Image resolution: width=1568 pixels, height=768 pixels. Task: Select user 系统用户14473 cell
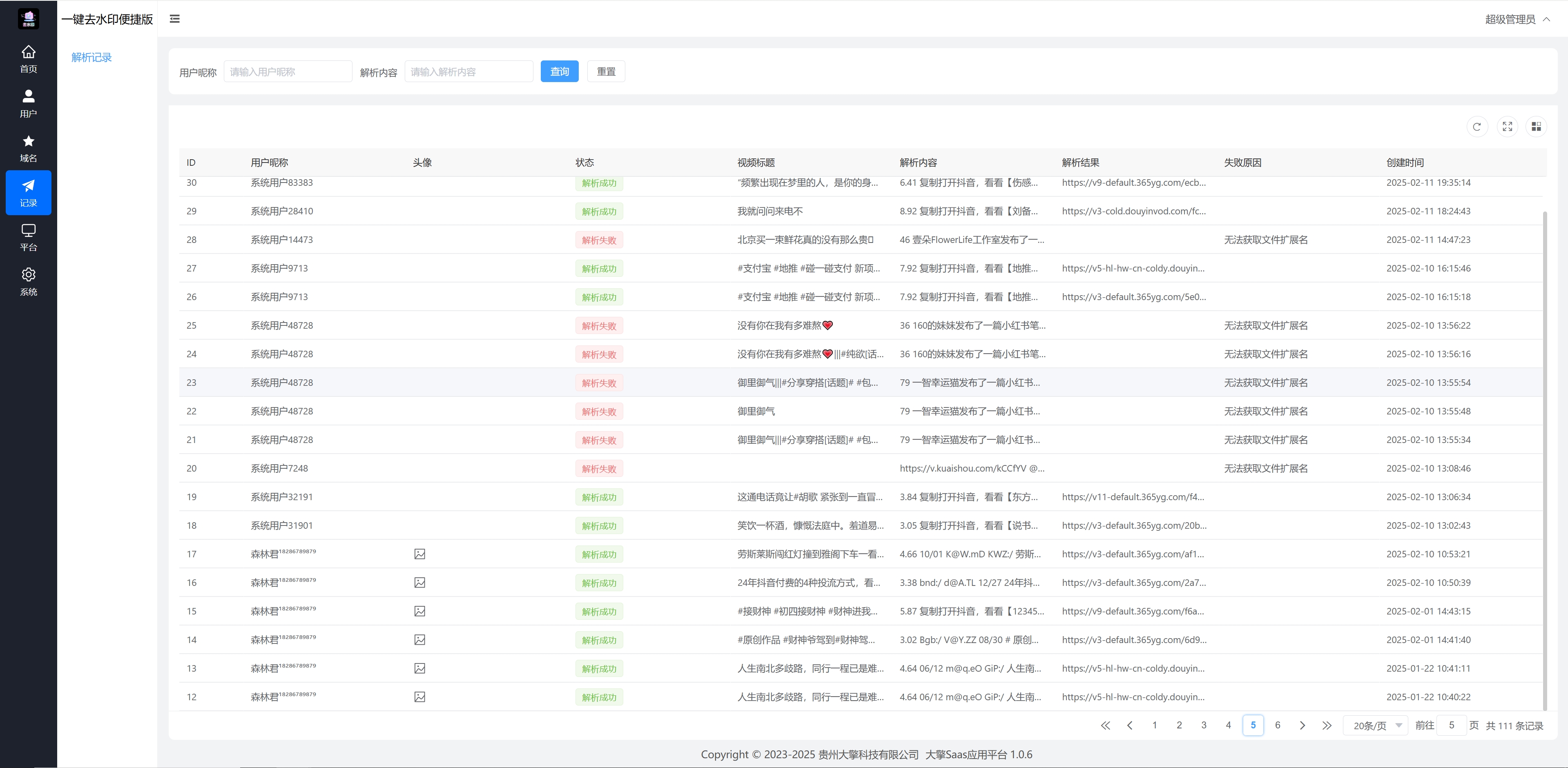(282, 240)
